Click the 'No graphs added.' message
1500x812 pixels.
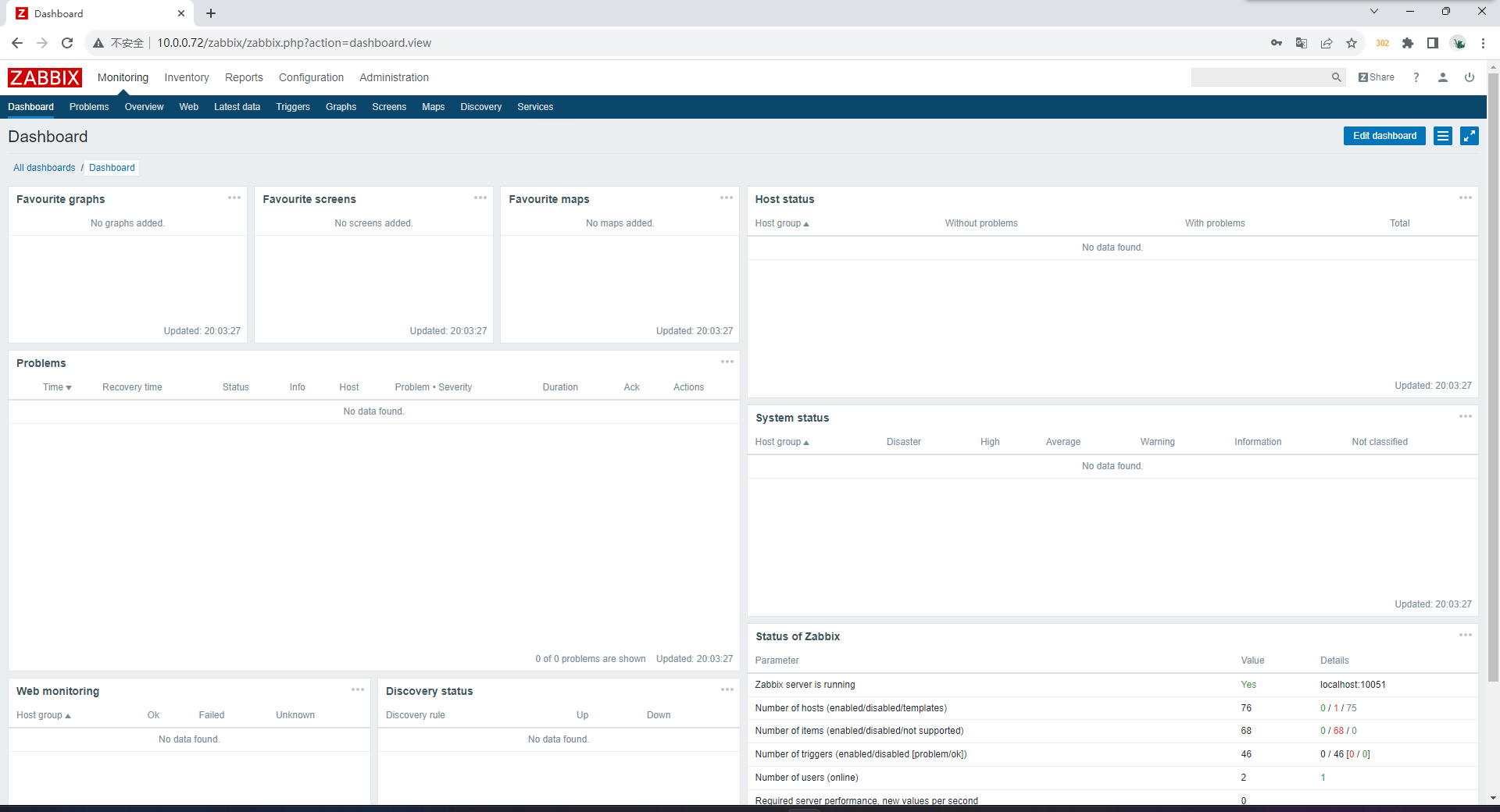tap(127, 223)
